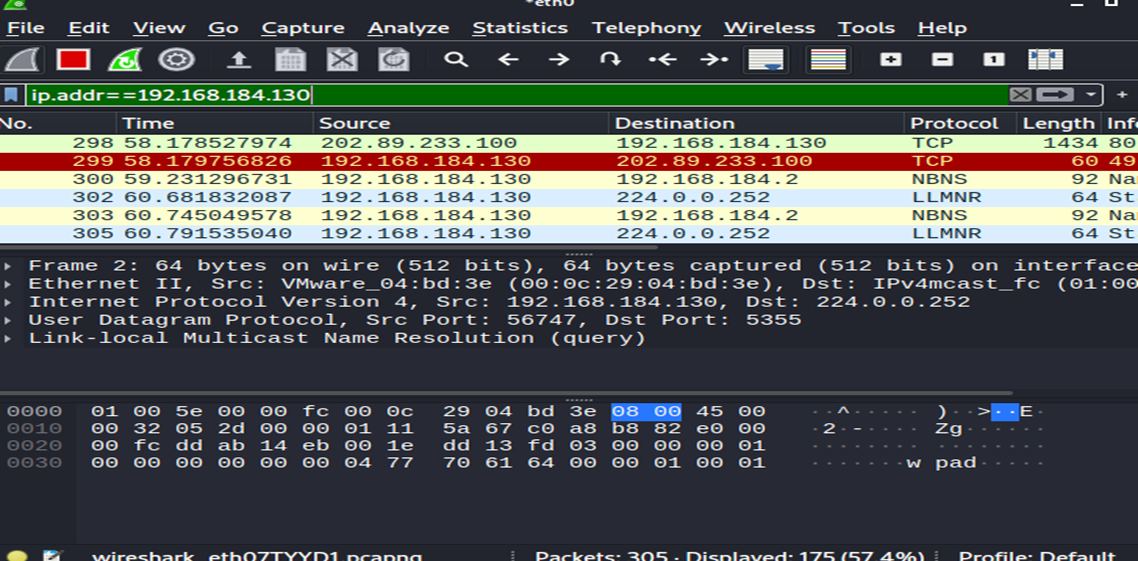This screenshot has width=1138, height=561.
Task: Select packet 298 from 202.89.233.100
Action: tap(569, 144)
